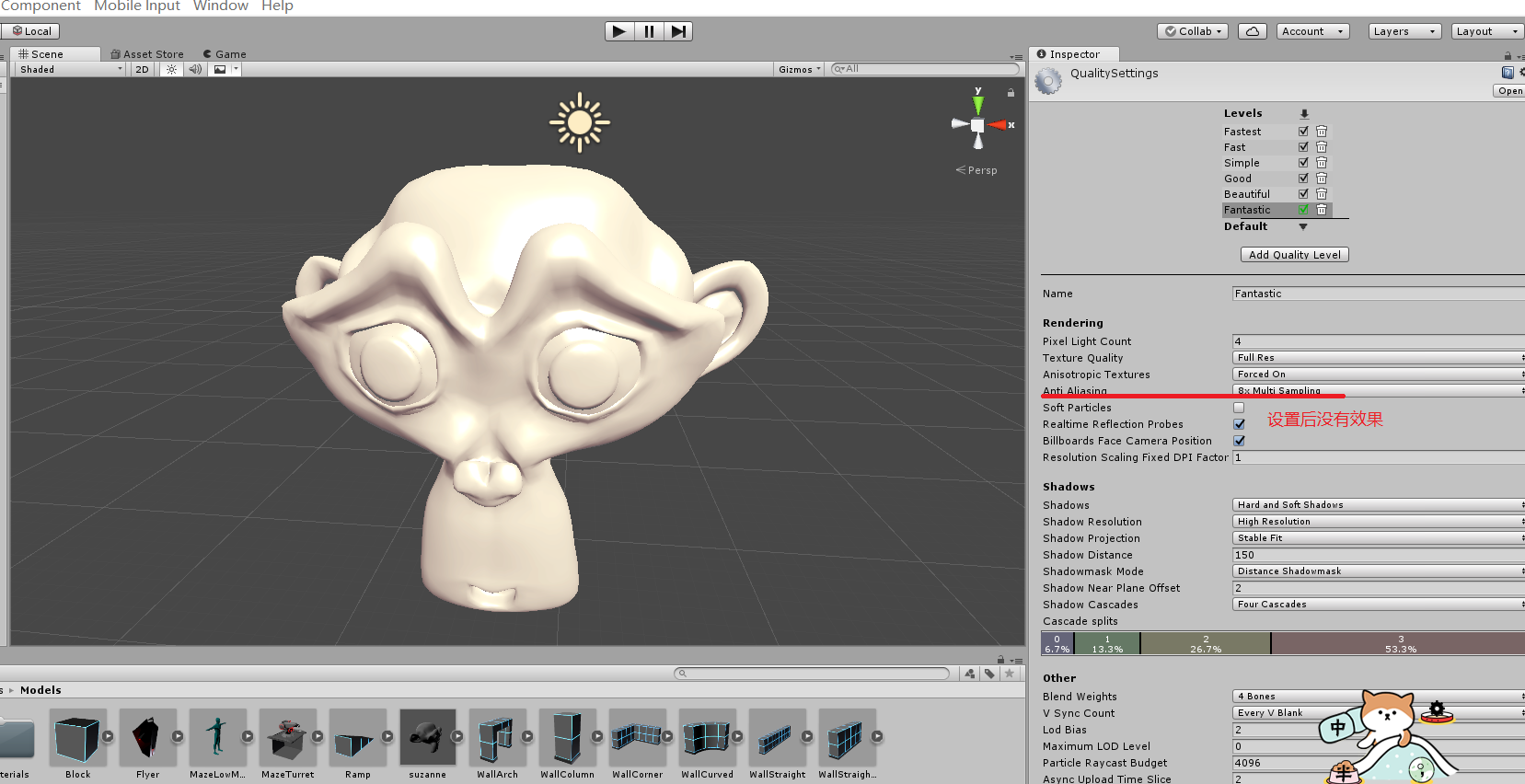
Task: Toggle the scene effects image icon
Action: pos(220,69)
